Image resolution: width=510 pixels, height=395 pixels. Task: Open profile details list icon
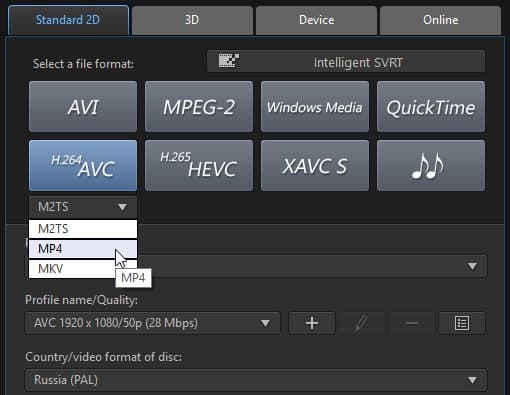[x=462, y=323]
